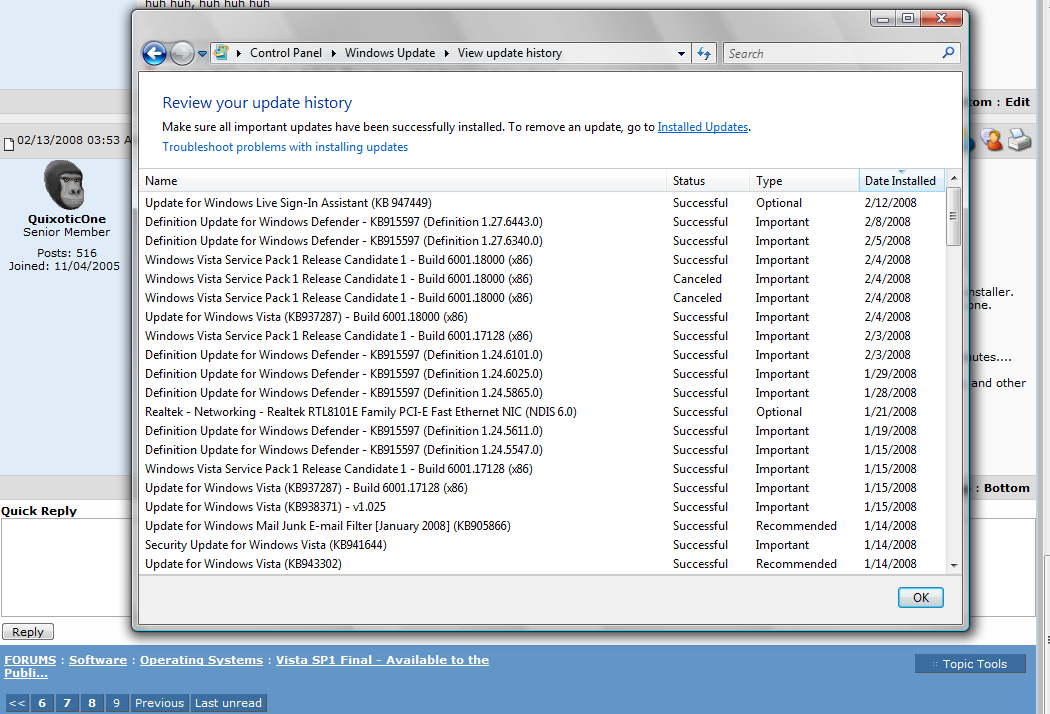The width and height of the screenshot is (1050, 714).
Task: Click the update list scroll down arrow
Action: 953,565
